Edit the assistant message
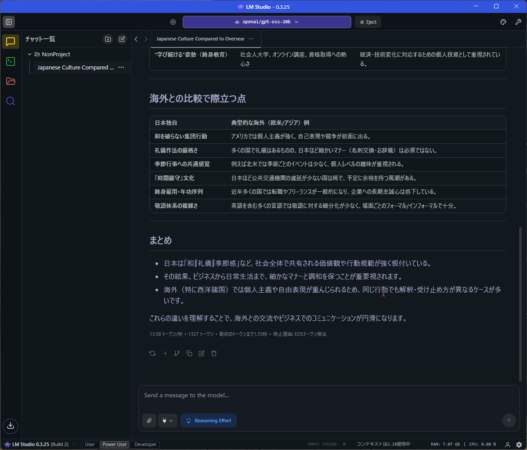 point(201,354)
